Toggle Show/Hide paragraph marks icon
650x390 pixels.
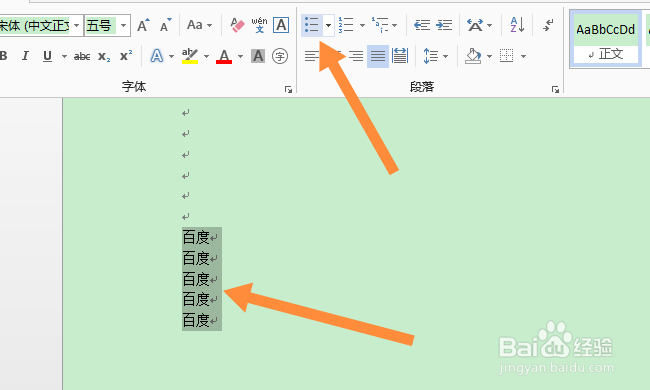pos(548,25)
